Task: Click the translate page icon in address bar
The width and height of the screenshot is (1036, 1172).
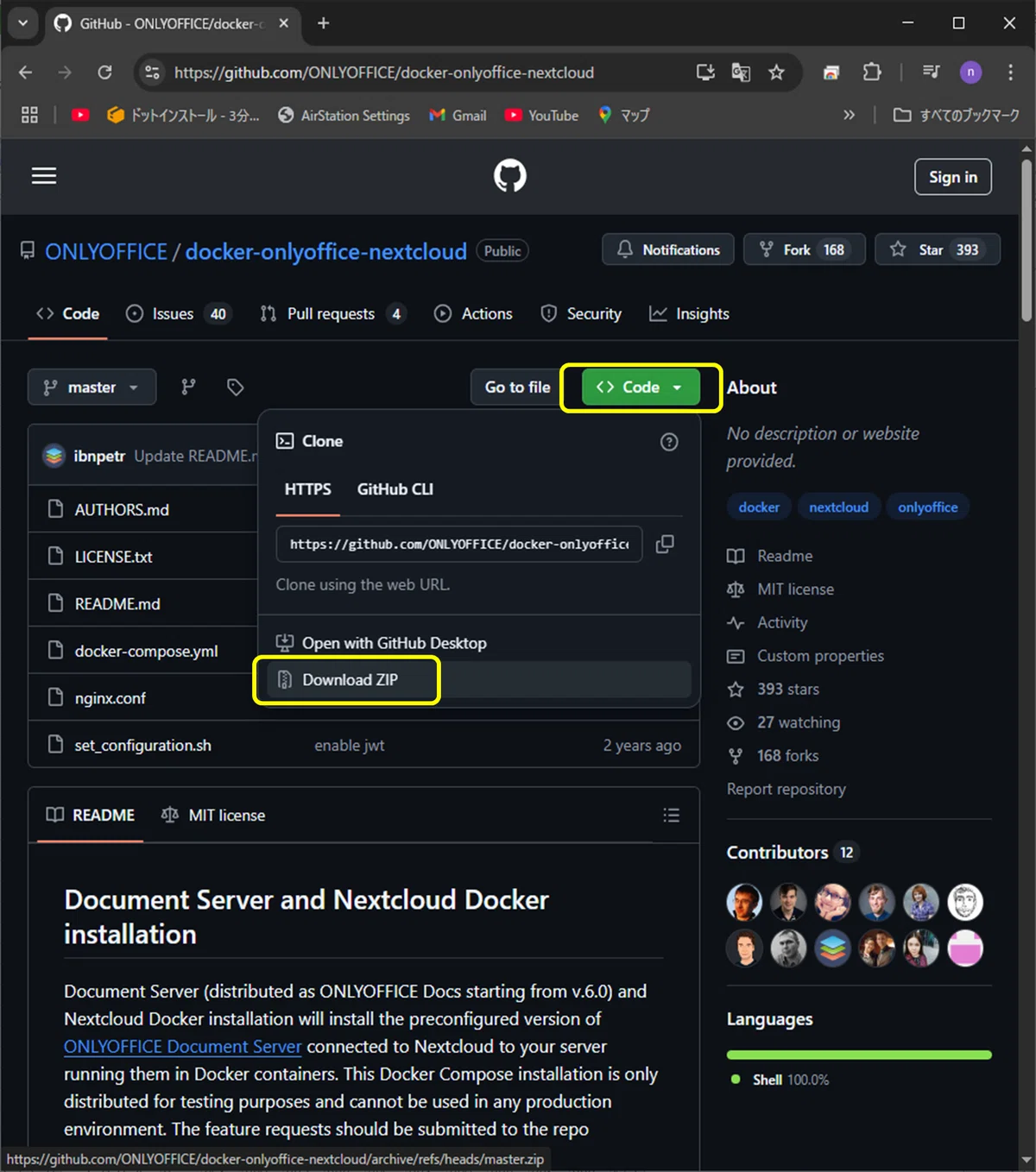Action: (x=741, y=72)
